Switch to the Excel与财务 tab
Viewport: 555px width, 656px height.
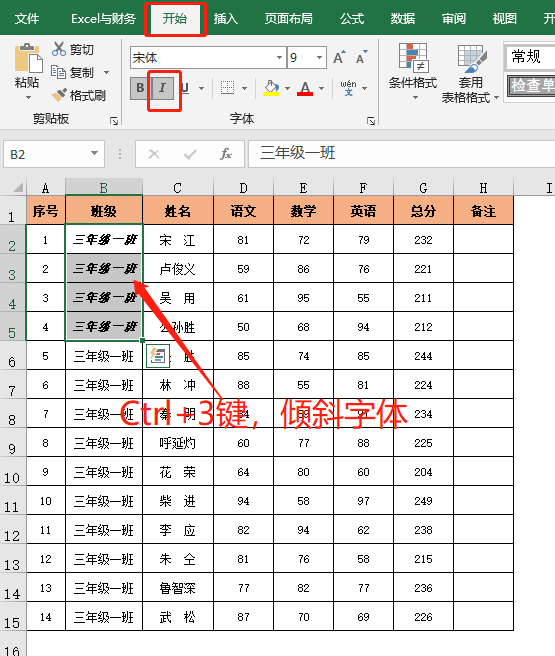pos(103,19)
